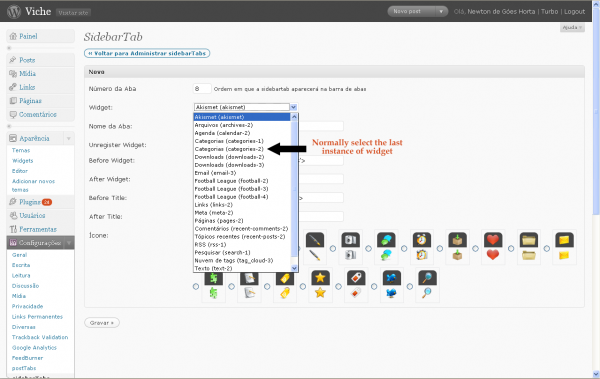The height and width of the screenshot is (379, 600).
Task: Click the WordPress logo icon
Action: (14, 11)
